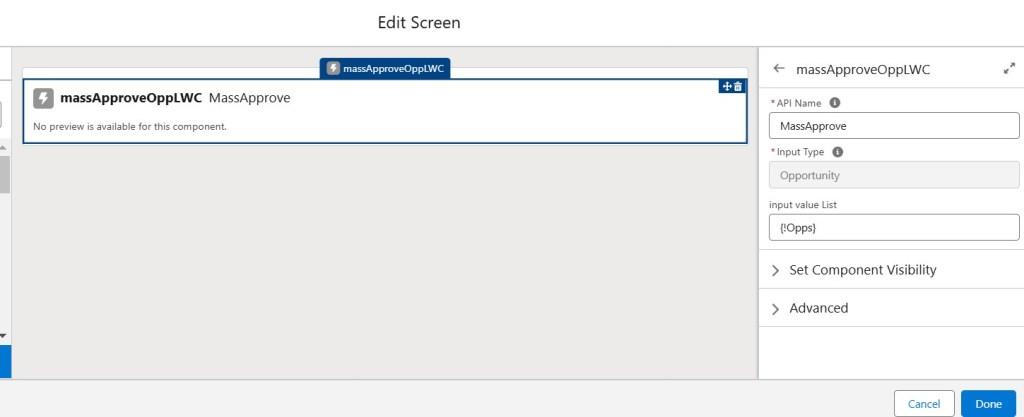
Task: Click the info icon next to Input Type
Action: 838,152
